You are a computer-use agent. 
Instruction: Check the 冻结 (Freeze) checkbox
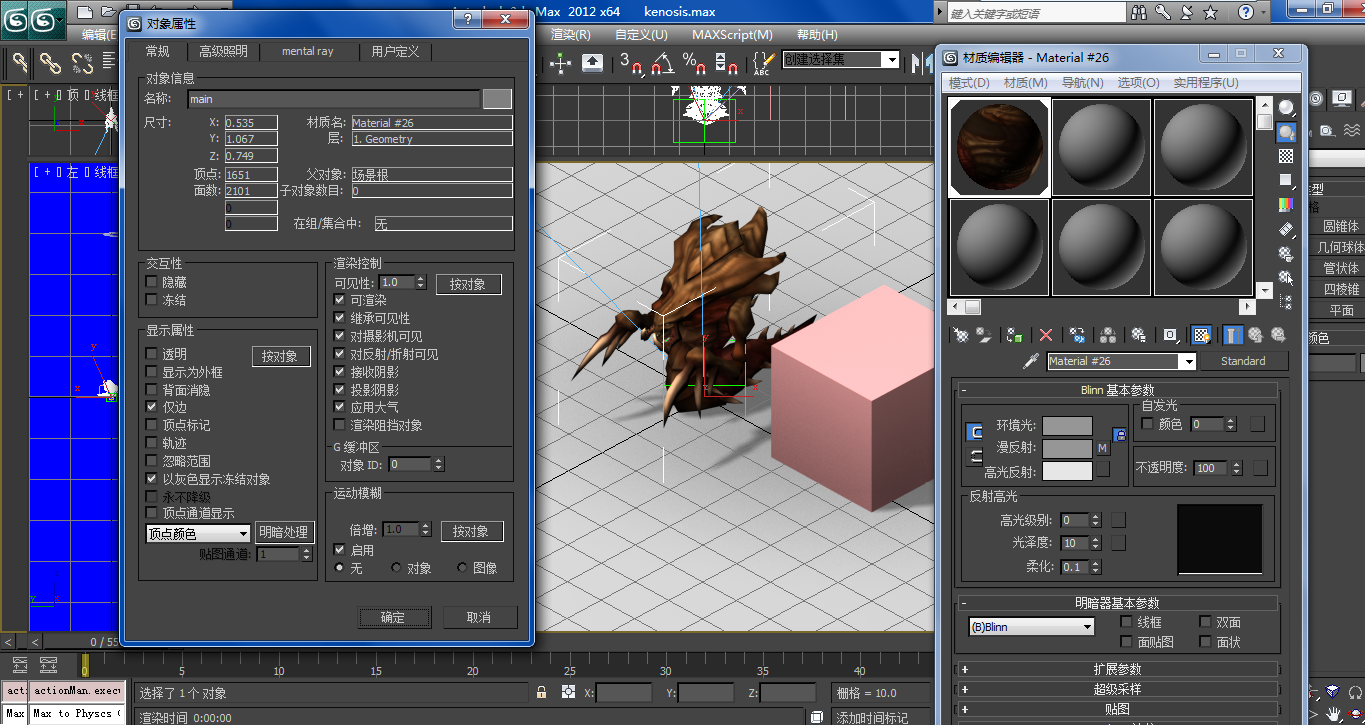point(152,300)
